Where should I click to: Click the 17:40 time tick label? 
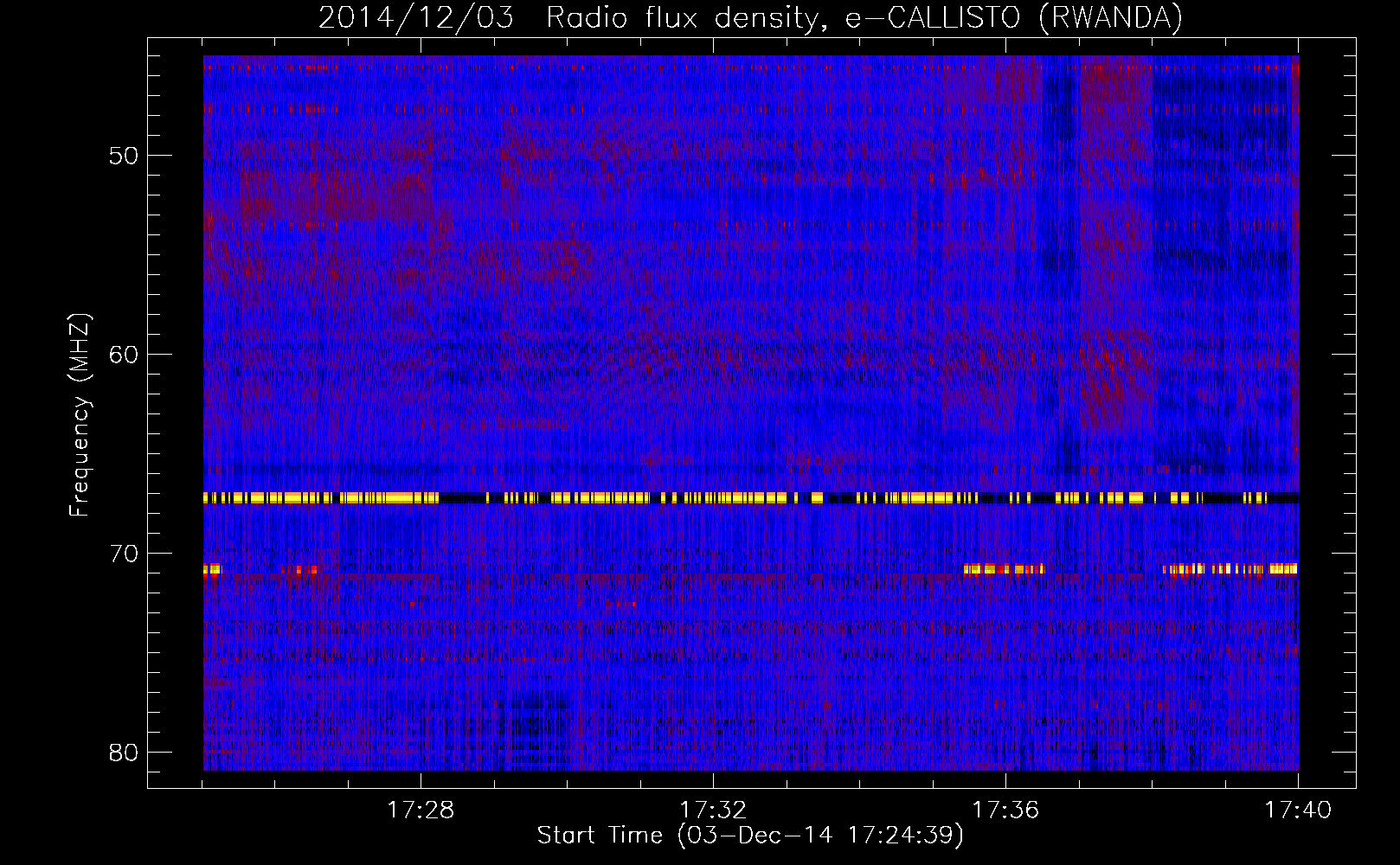pyautogui.click(x=1298, y=811)
